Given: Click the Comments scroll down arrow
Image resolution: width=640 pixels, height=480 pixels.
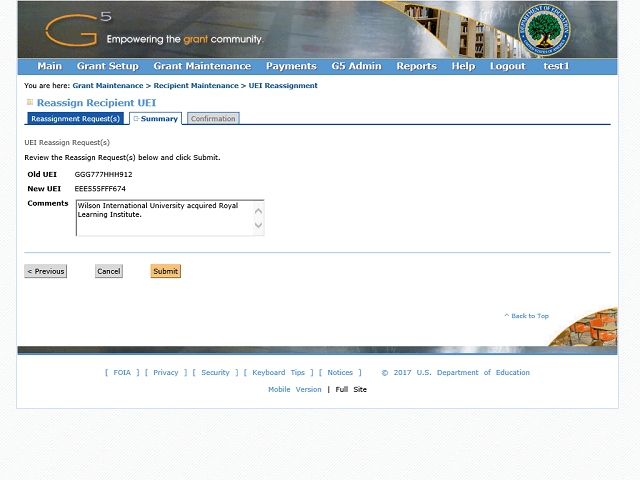Looking at the screenshot, I should coord(258,225).
